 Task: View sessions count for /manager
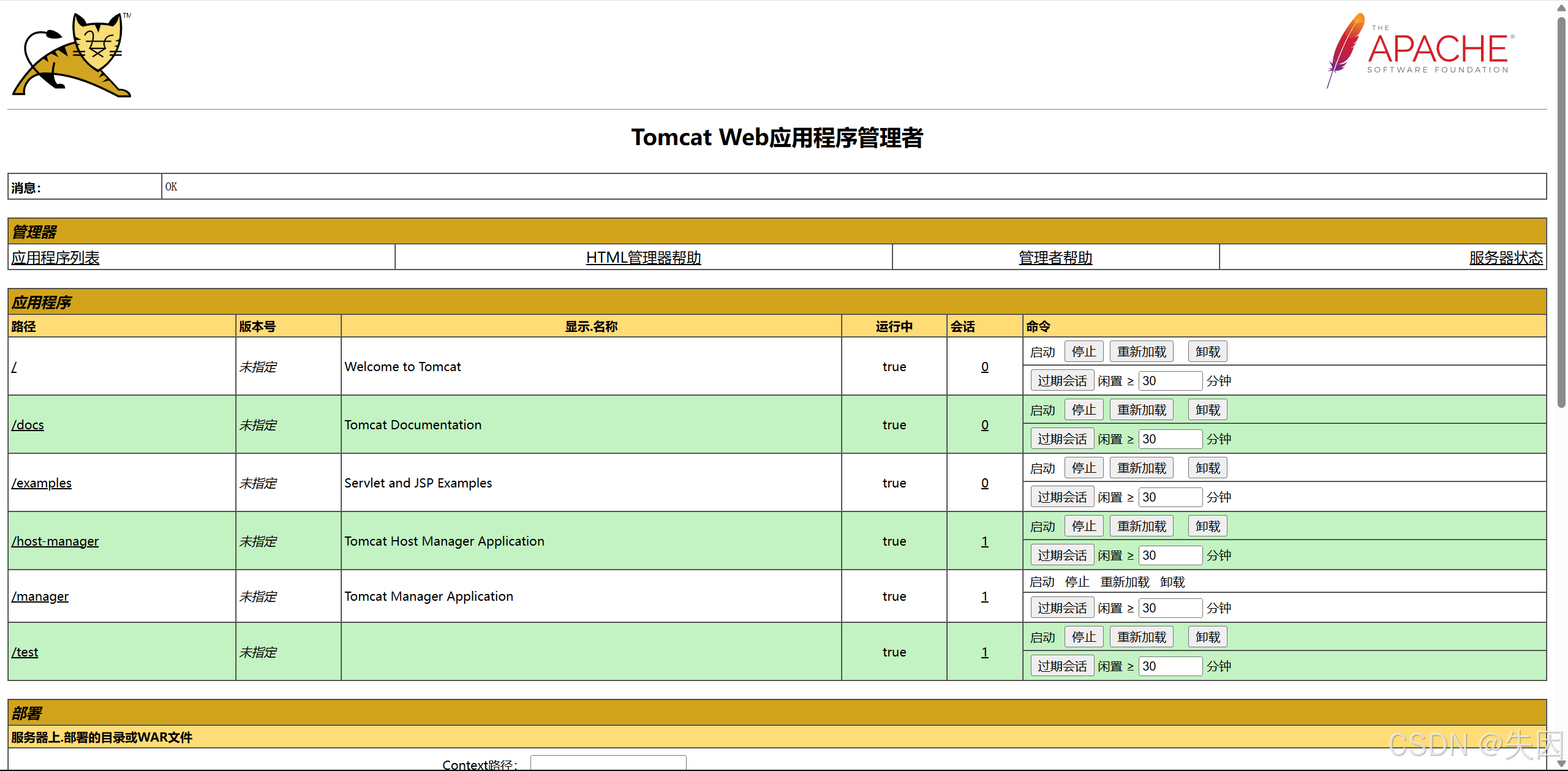(x=984, y=596)
